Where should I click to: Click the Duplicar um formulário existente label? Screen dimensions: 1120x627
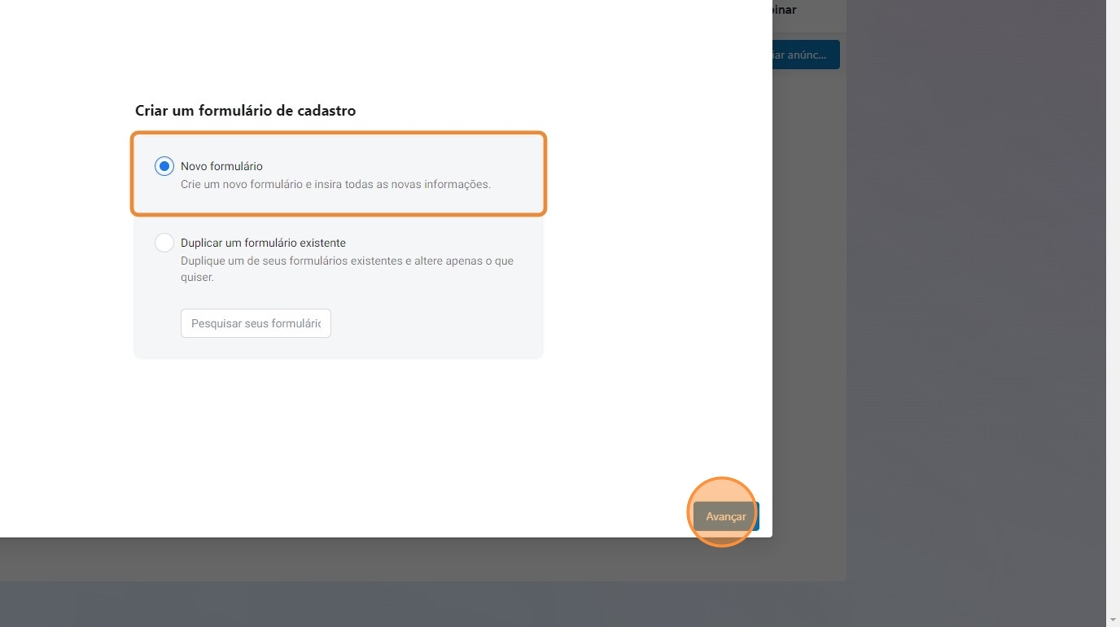click(x=263, y=243)
